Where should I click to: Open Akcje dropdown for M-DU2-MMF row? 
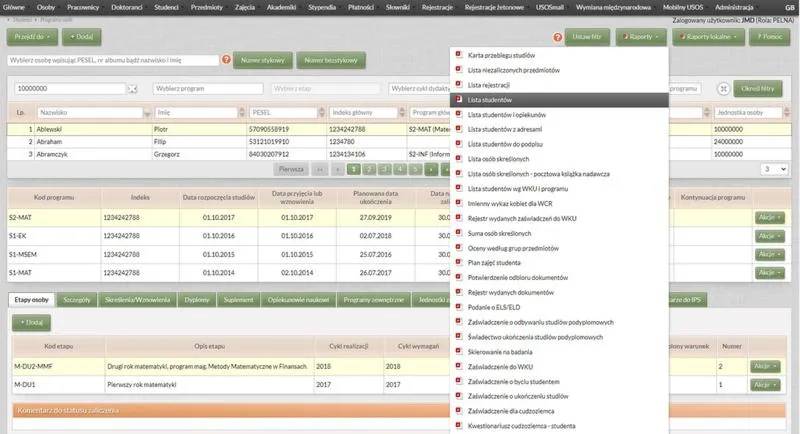[x=765, y=366]
